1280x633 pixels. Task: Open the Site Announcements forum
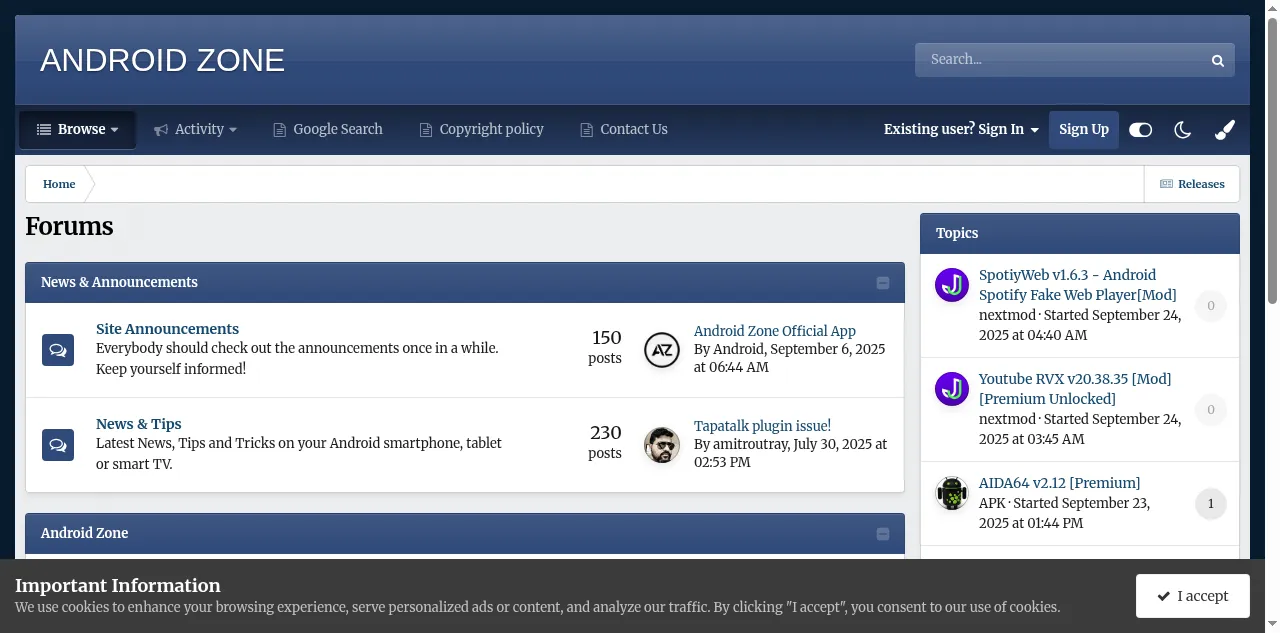coord(167,329)
